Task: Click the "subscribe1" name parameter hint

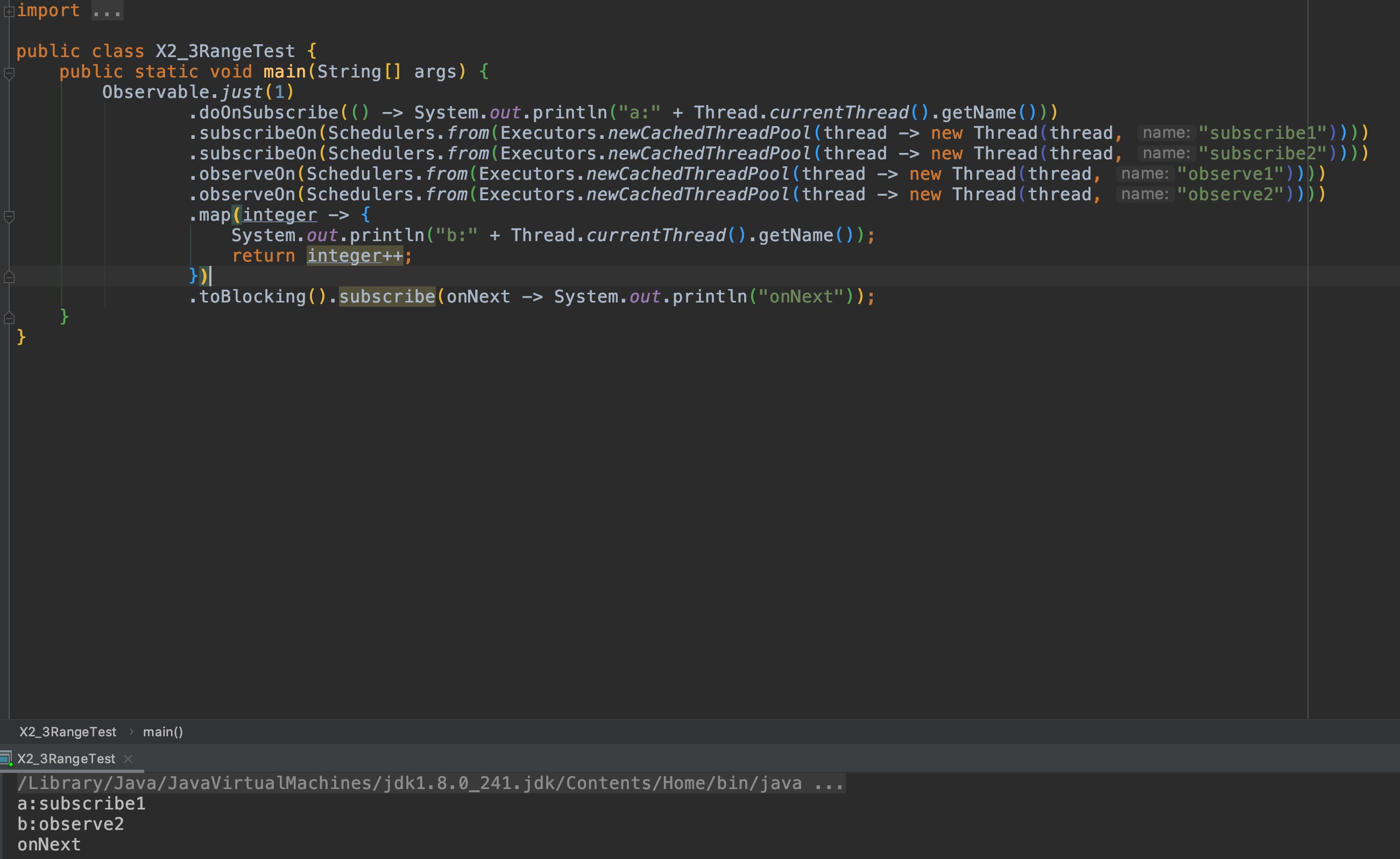Action: [1166, 133]
